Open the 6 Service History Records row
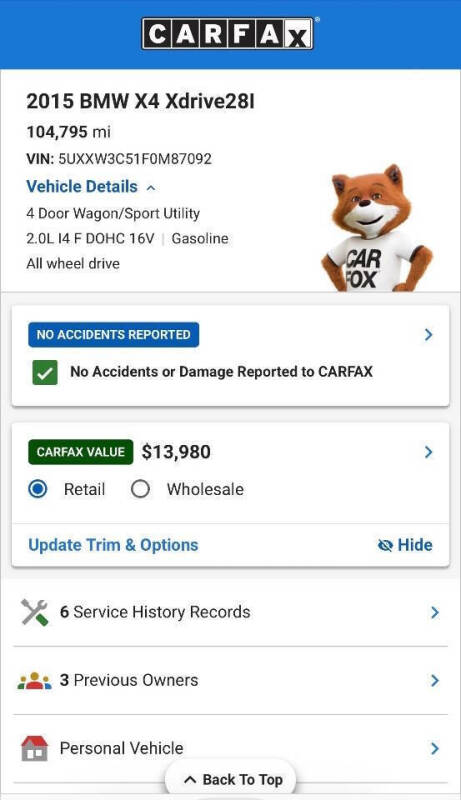The width and height of the screenshot is (461, 800). pyautogui.click(x=230, y=612)
